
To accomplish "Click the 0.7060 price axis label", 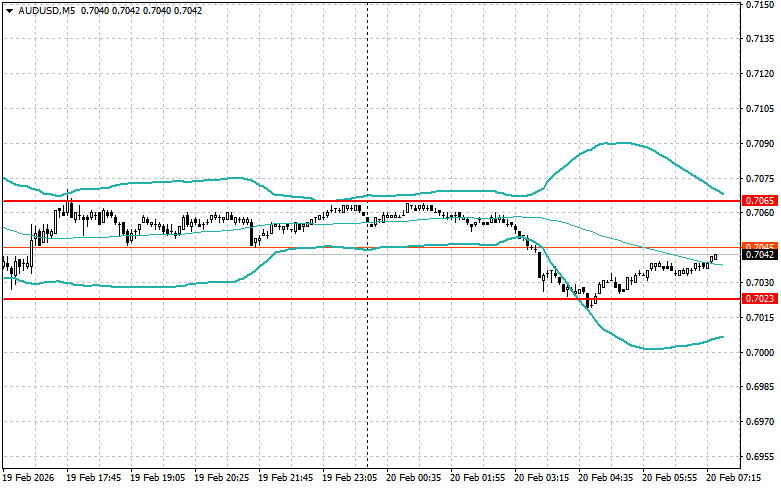I will 760,213.
